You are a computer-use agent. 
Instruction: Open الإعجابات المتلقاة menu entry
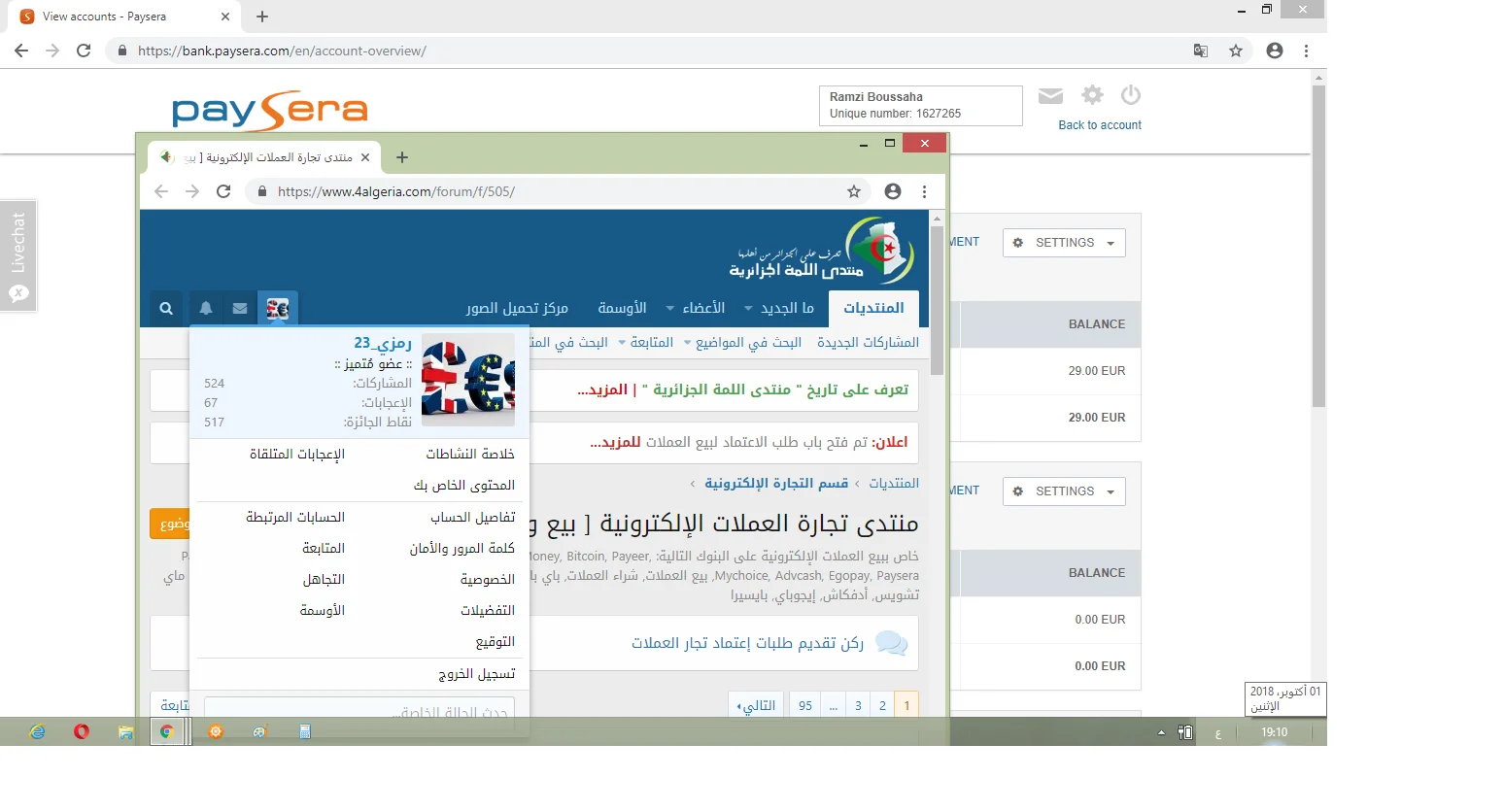[297, 454]
